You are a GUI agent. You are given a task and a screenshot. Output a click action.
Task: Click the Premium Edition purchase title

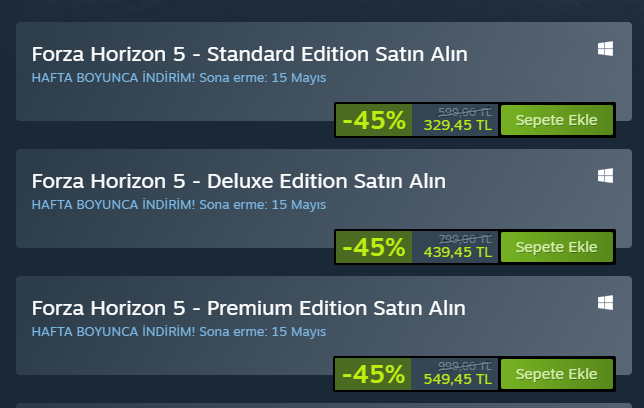click(x=248, y=307)
